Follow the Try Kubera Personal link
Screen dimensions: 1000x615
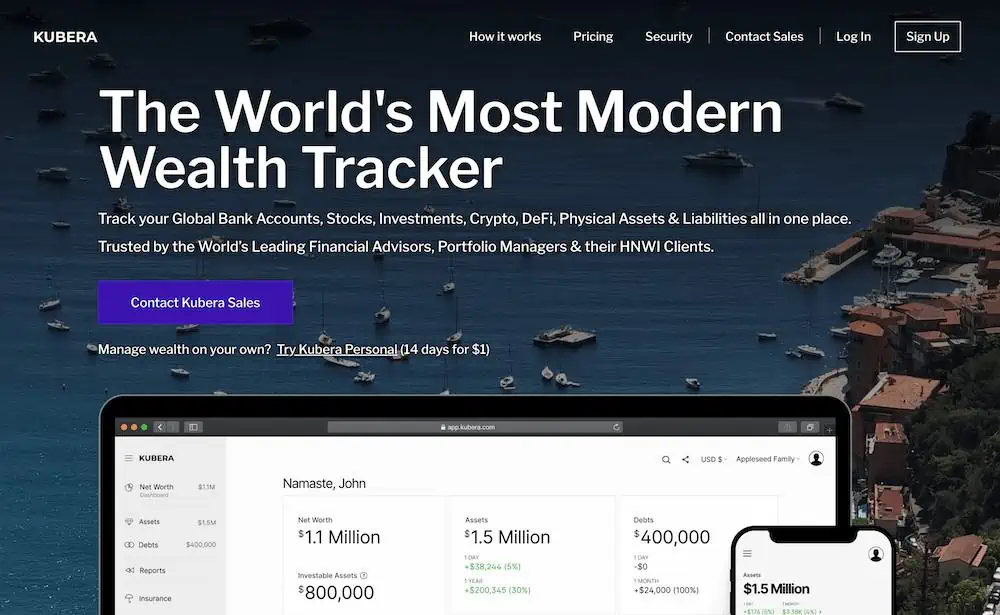(337, 349)
